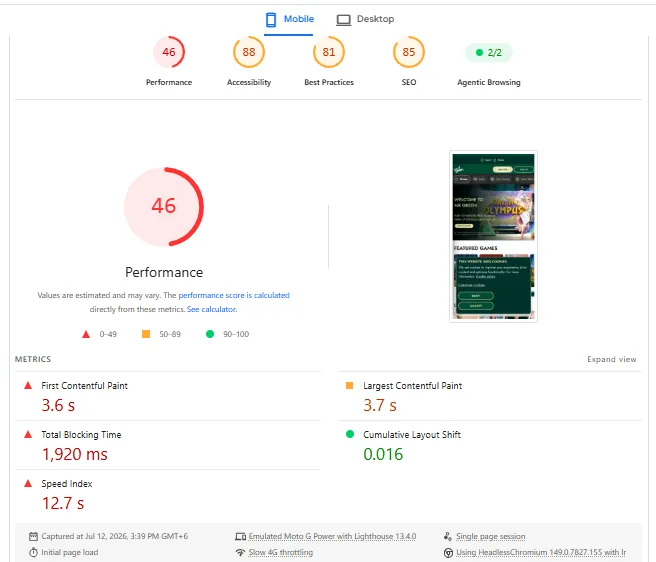This screenshot has width=656, height=562.
Task: Click 'Using HeadlessChromium 149.0.7827.155' text
Action: [541, 552]
